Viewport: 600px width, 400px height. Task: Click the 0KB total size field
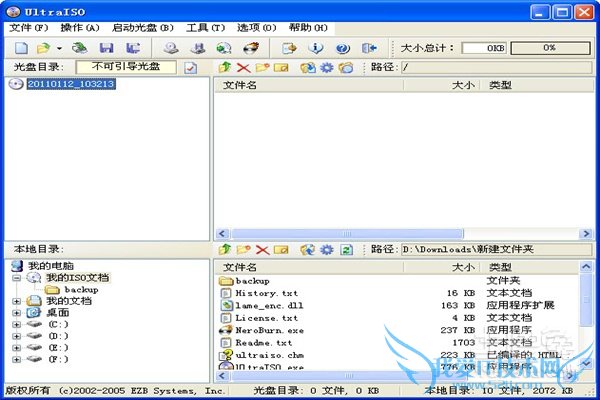484,48
